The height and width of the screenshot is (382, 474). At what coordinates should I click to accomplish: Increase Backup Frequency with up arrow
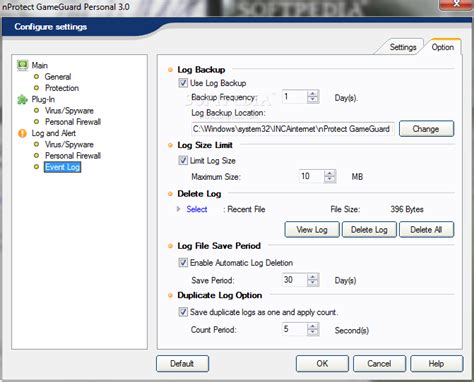click(313, 93)
